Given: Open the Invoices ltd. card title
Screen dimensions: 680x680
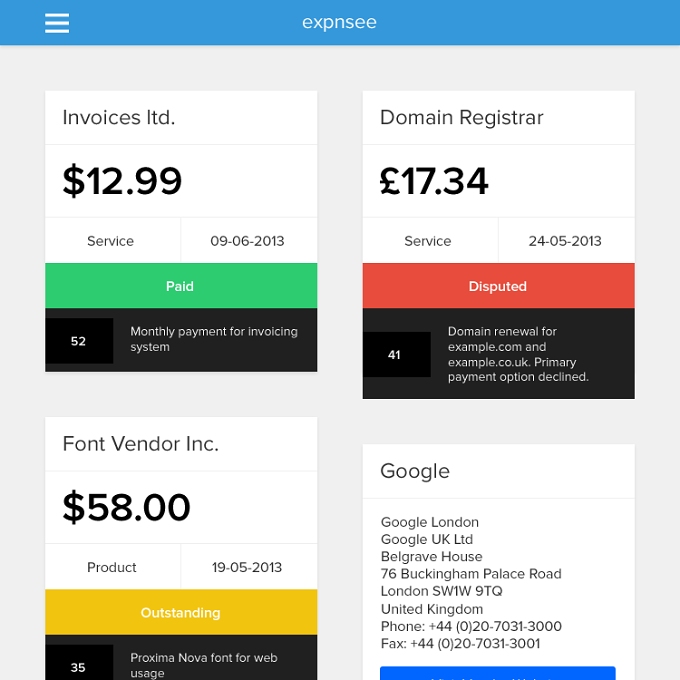Looking at the screenshot, I should [119, 118].
